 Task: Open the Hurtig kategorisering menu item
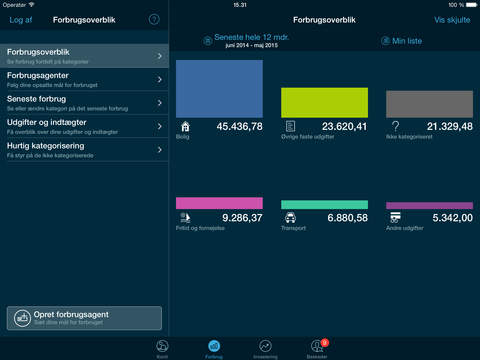[84, 150]
